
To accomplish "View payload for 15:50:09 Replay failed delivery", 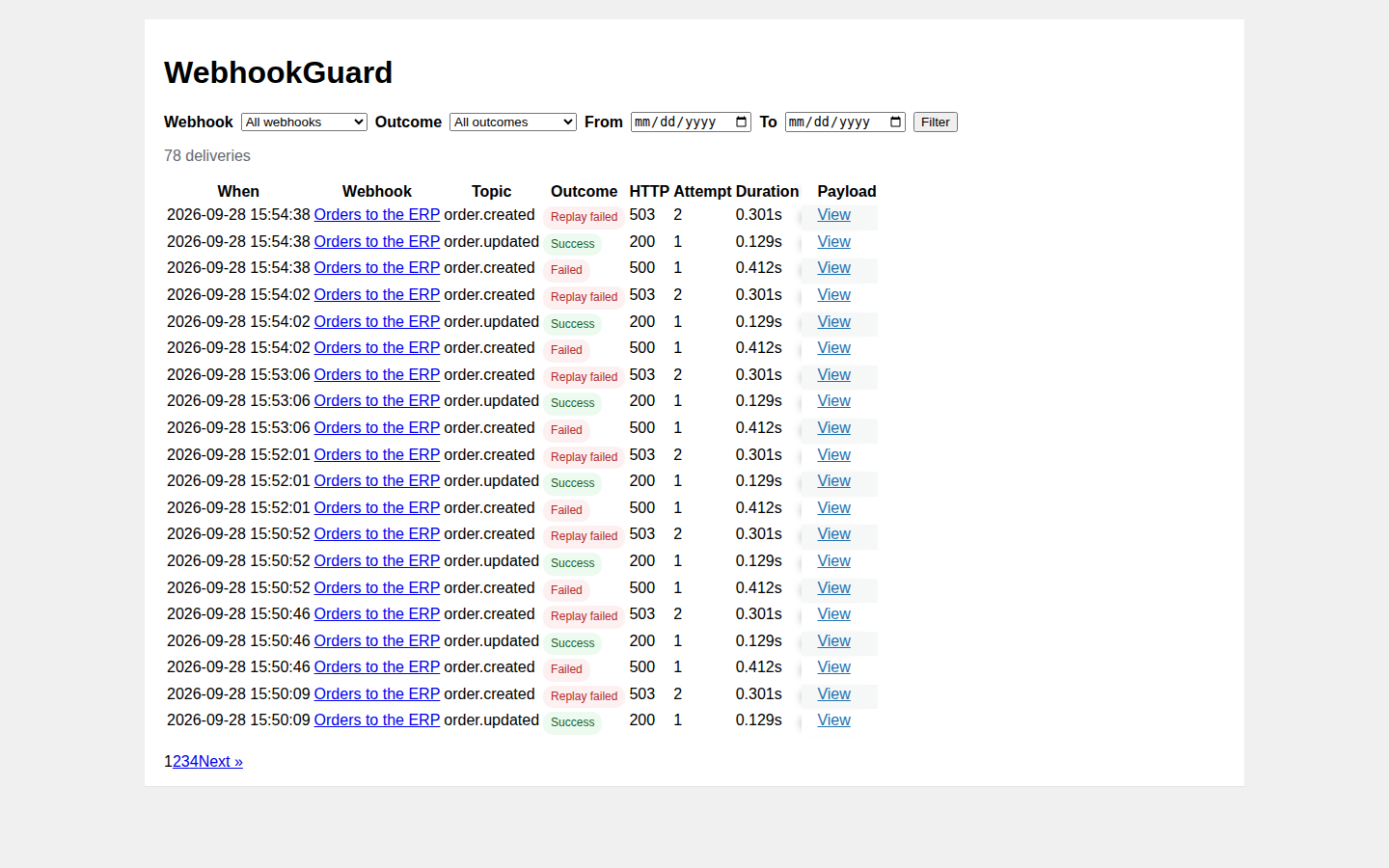I will tap(833, 693).
